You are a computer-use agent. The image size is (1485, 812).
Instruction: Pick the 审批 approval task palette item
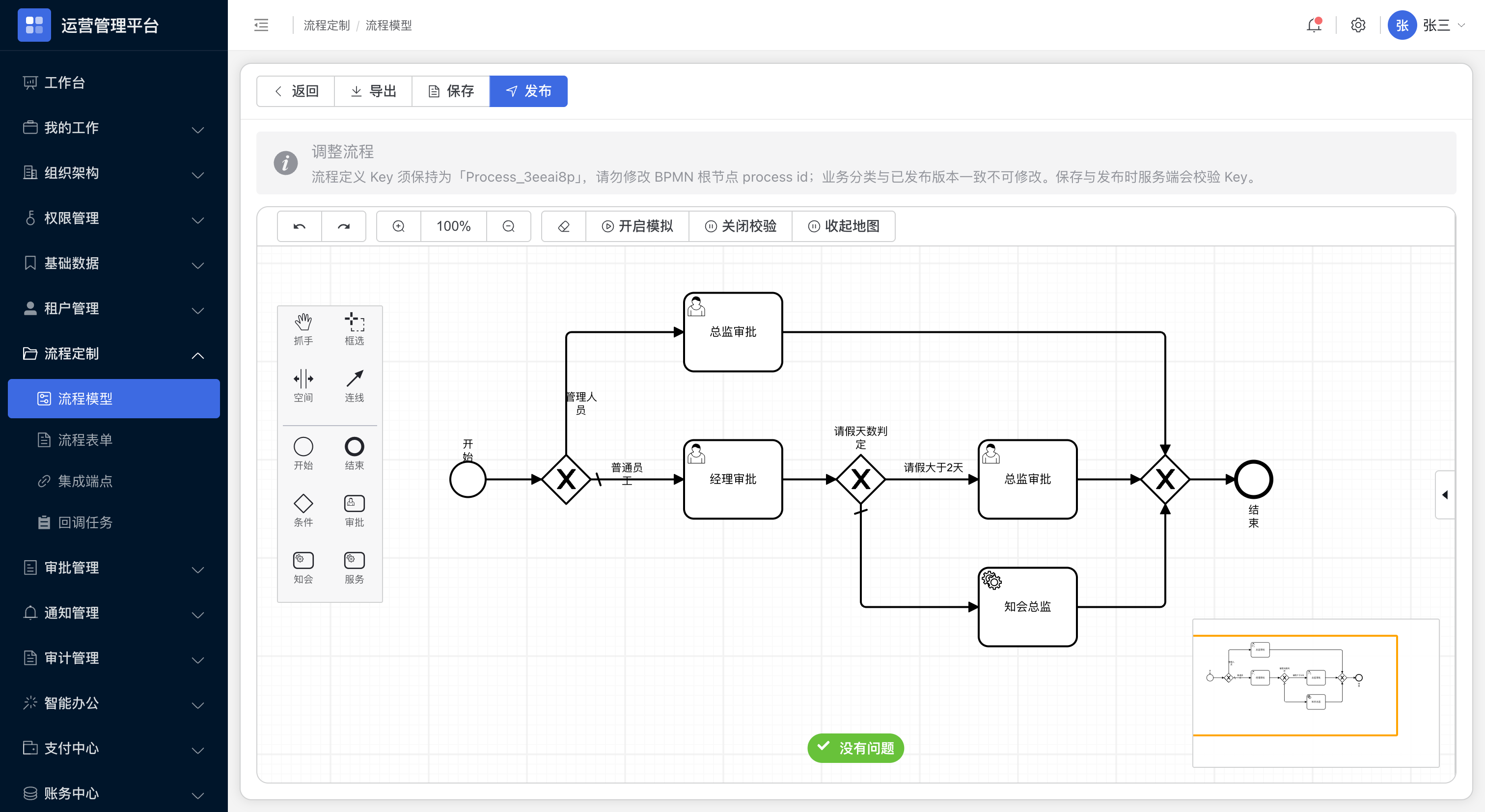point(354,511)
